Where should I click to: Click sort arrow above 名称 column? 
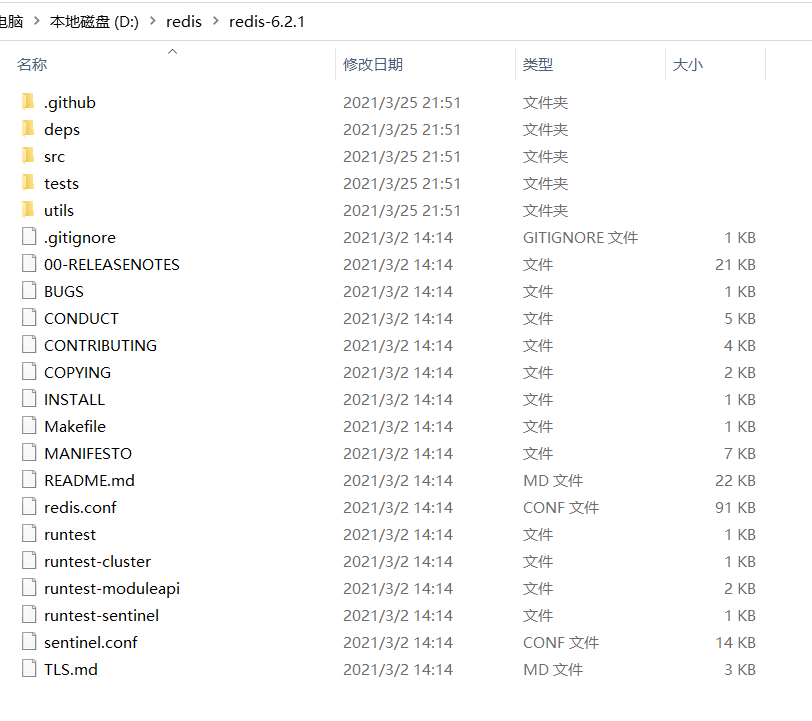173,51
